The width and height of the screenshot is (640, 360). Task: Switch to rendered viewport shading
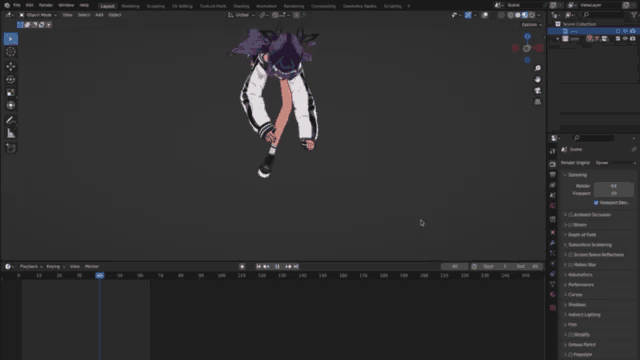532,15
